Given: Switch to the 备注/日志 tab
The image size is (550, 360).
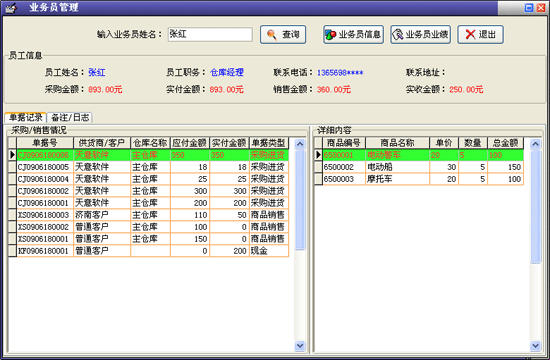Looking at the screenshot, I should point(70,117).
